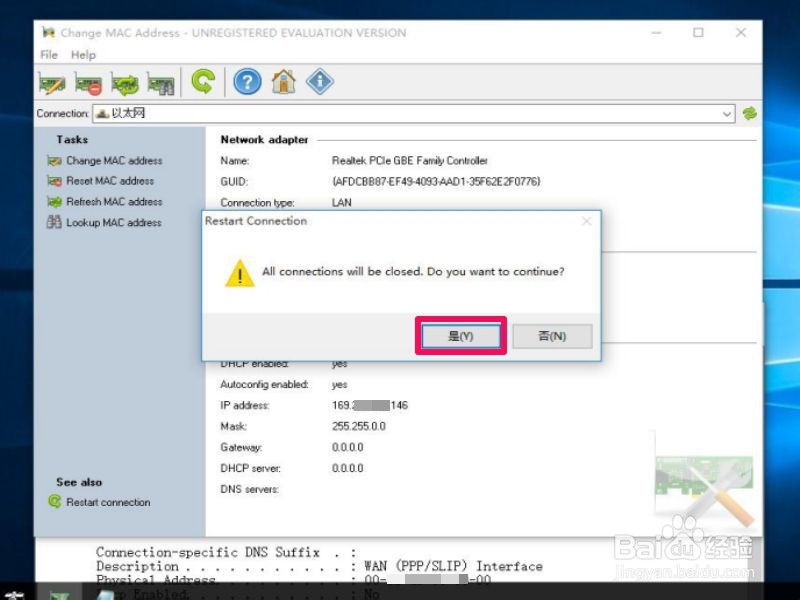
Task: Click WAN (PPP/SLIP) Interface in console window
Action: (x=453, y=566)
